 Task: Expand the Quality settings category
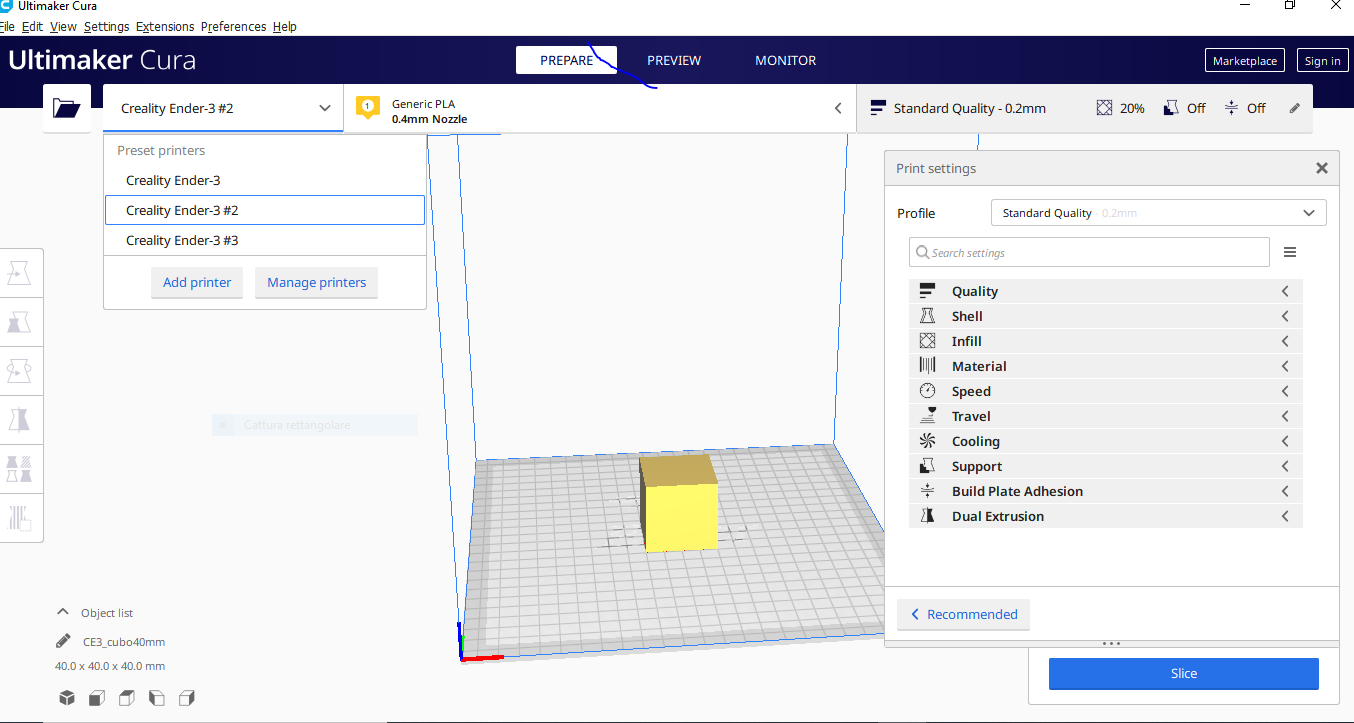pos(1106,291)
